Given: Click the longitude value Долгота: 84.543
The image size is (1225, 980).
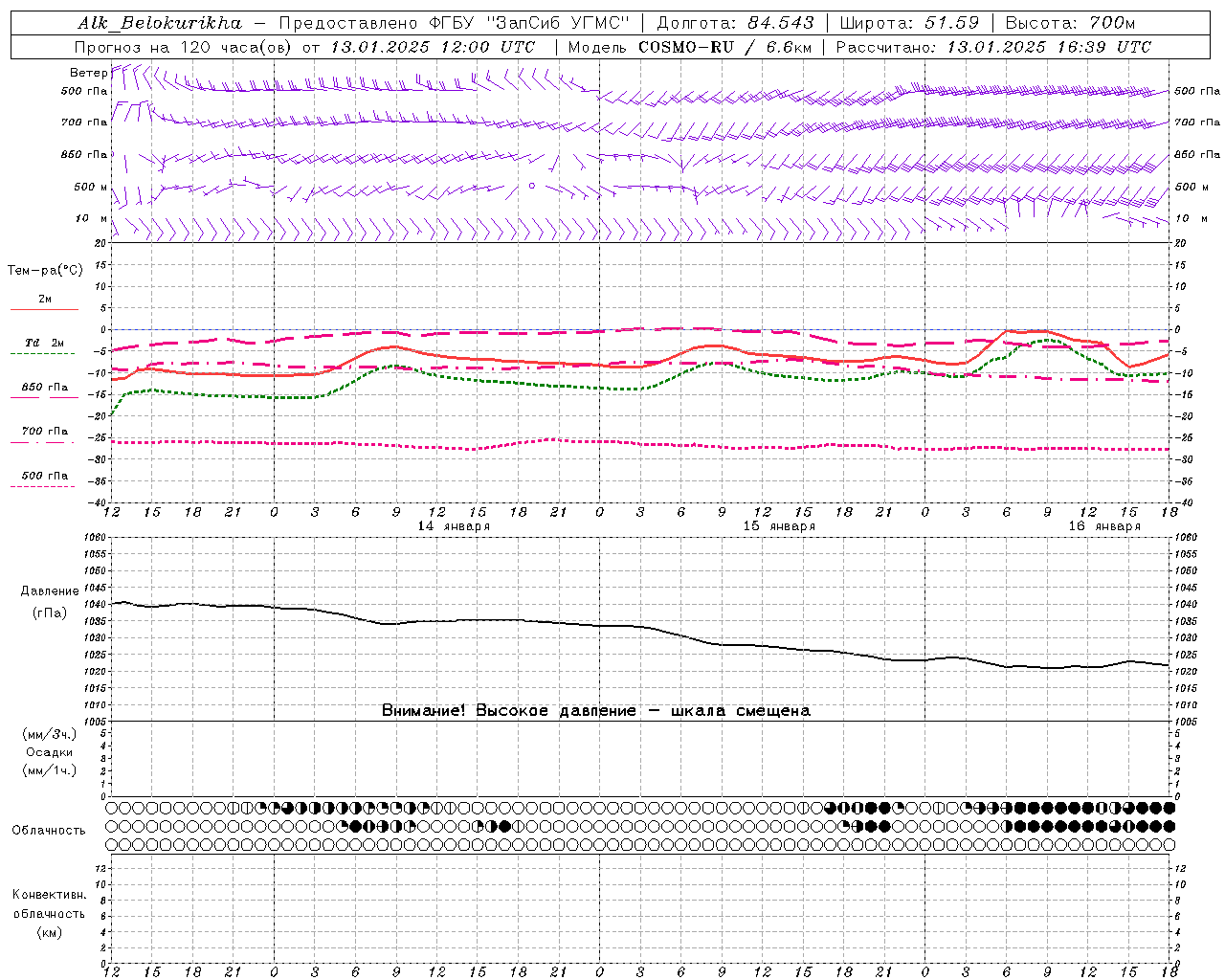Looking at the screenshot, I should 736,23.
